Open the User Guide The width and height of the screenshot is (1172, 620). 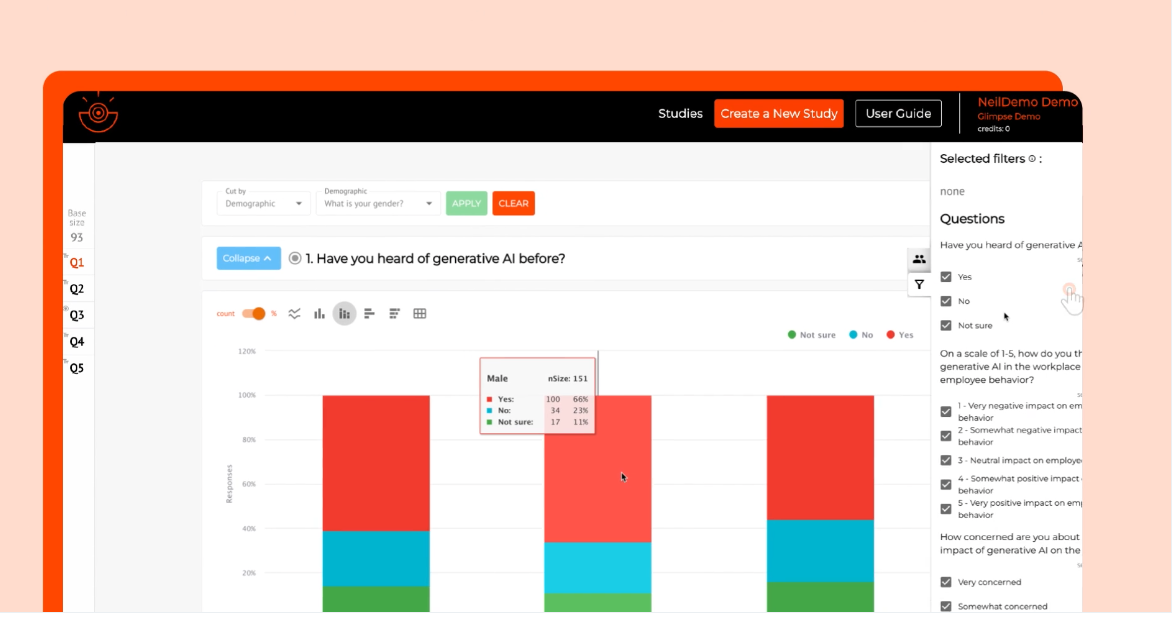(x=898, y=114)
